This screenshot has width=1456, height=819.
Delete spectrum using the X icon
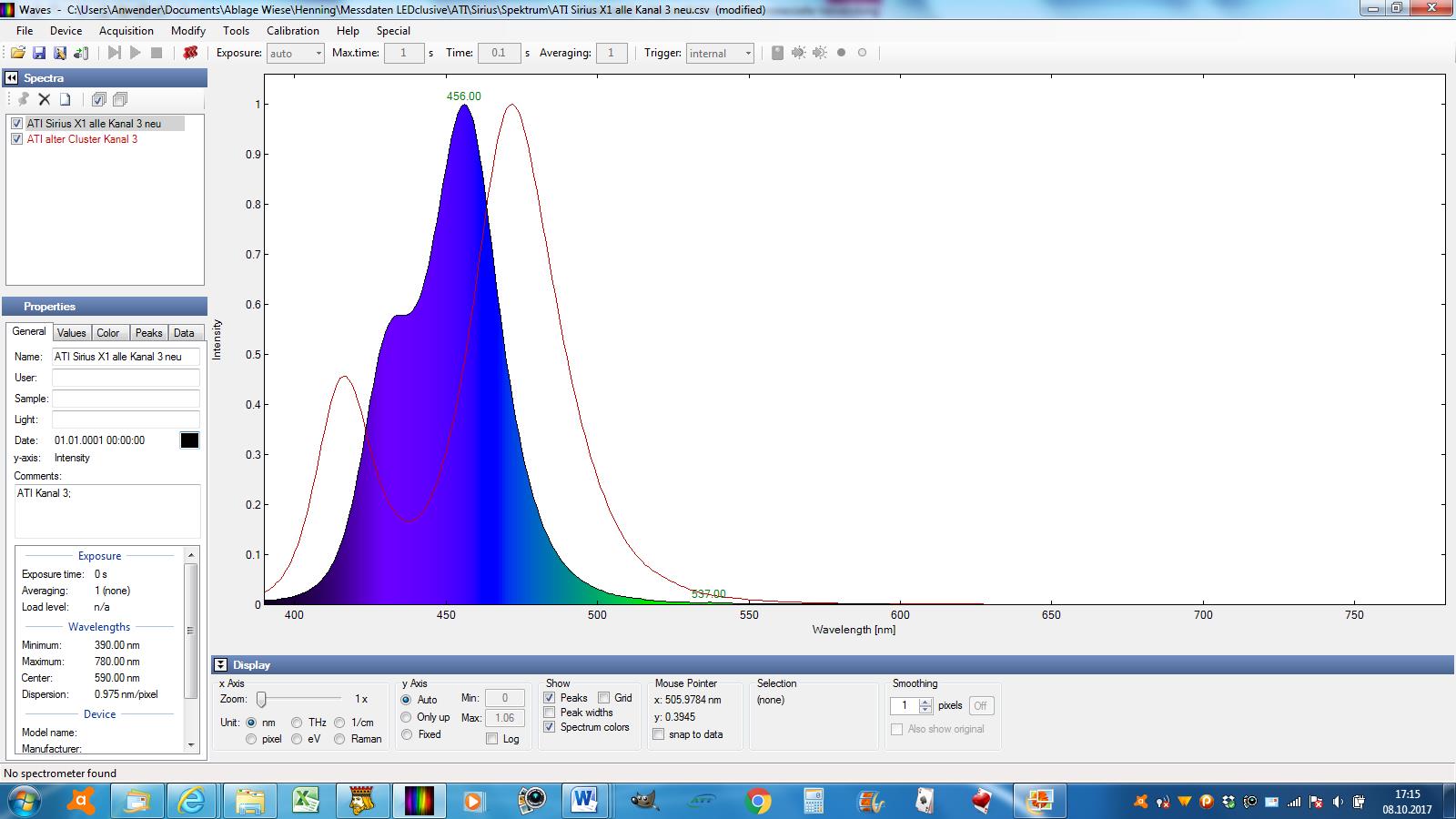point(44,99)
